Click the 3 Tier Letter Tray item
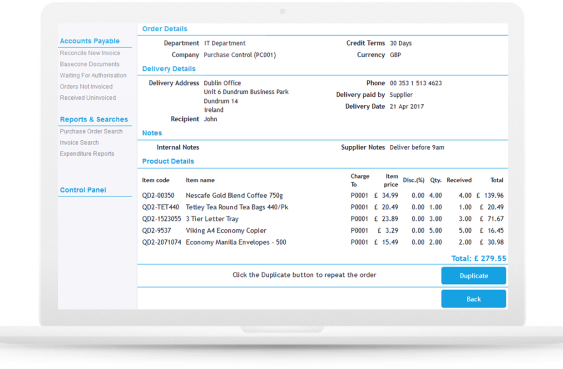This screenshot has width=563, height=369. [212, 219]
